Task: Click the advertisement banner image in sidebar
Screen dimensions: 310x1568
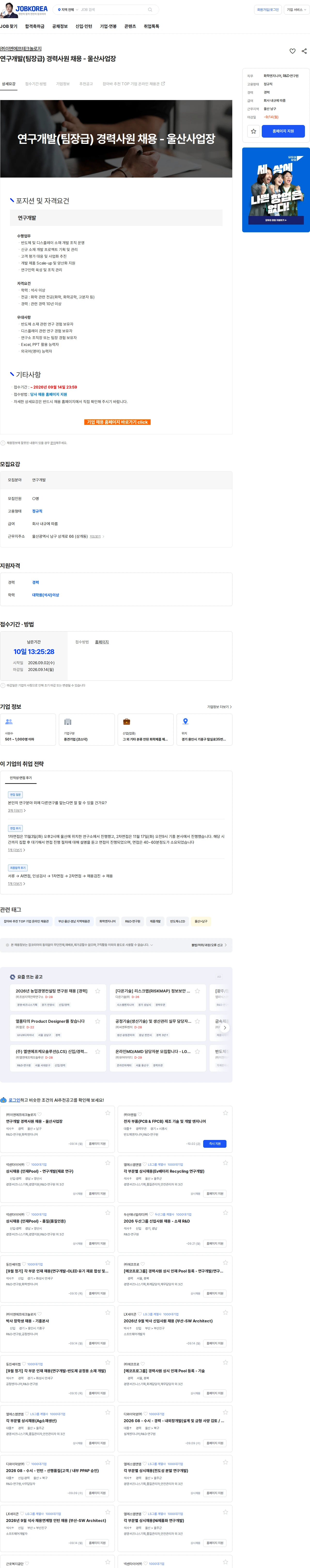Action: (x=276, y=190)
